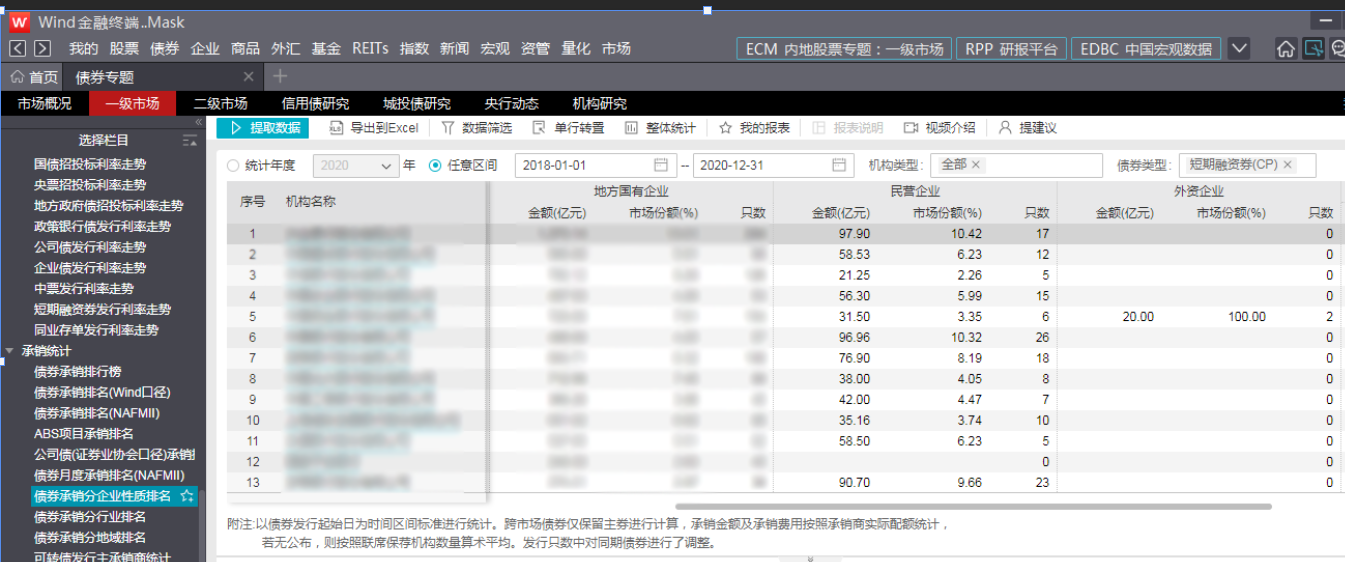Viewport: 1345px width, 562px height.
Task: Switch to 市场概况 tab
Action: [44, 103]
